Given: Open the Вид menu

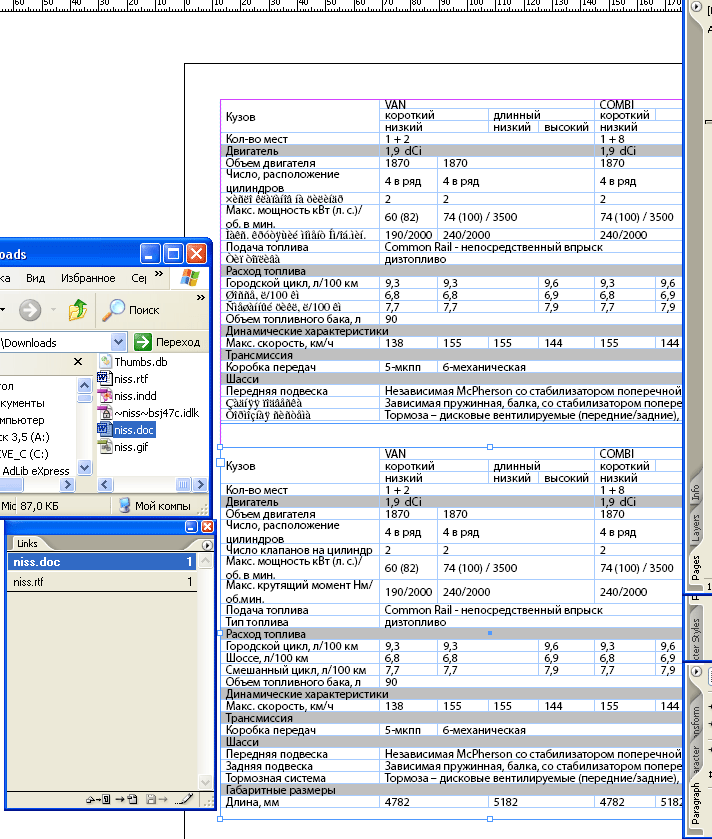Looking at the screenshot, I should pos(35,278).
